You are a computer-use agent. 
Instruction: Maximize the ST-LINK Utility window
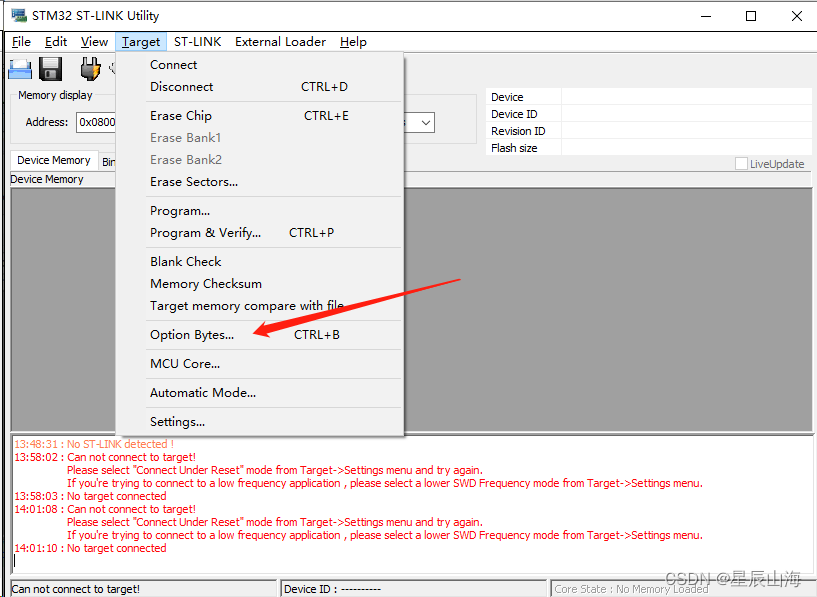coord(751,16)
